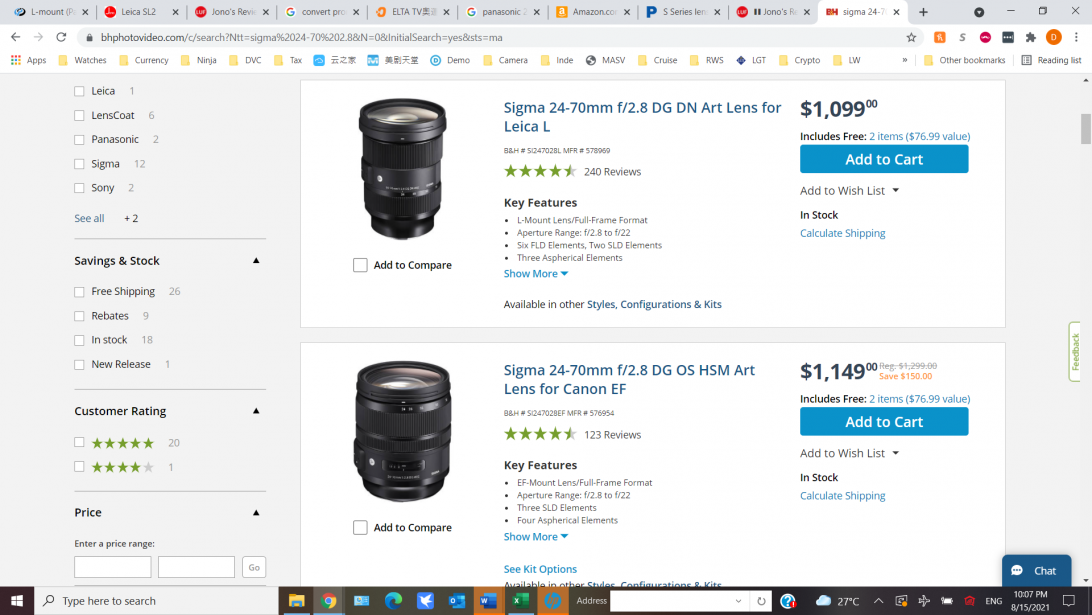Open the Apps grid in bookmarks bar

(28, 60)
